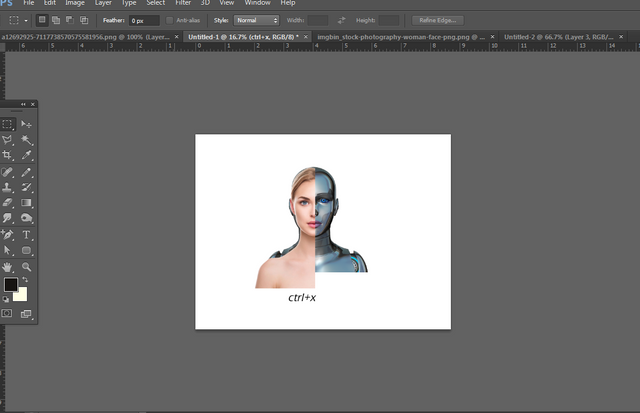Image resolution: width=640 pixels, height=413 pixels.
Task: Choose the Eyedropper tool
Action: coord(27,156)
